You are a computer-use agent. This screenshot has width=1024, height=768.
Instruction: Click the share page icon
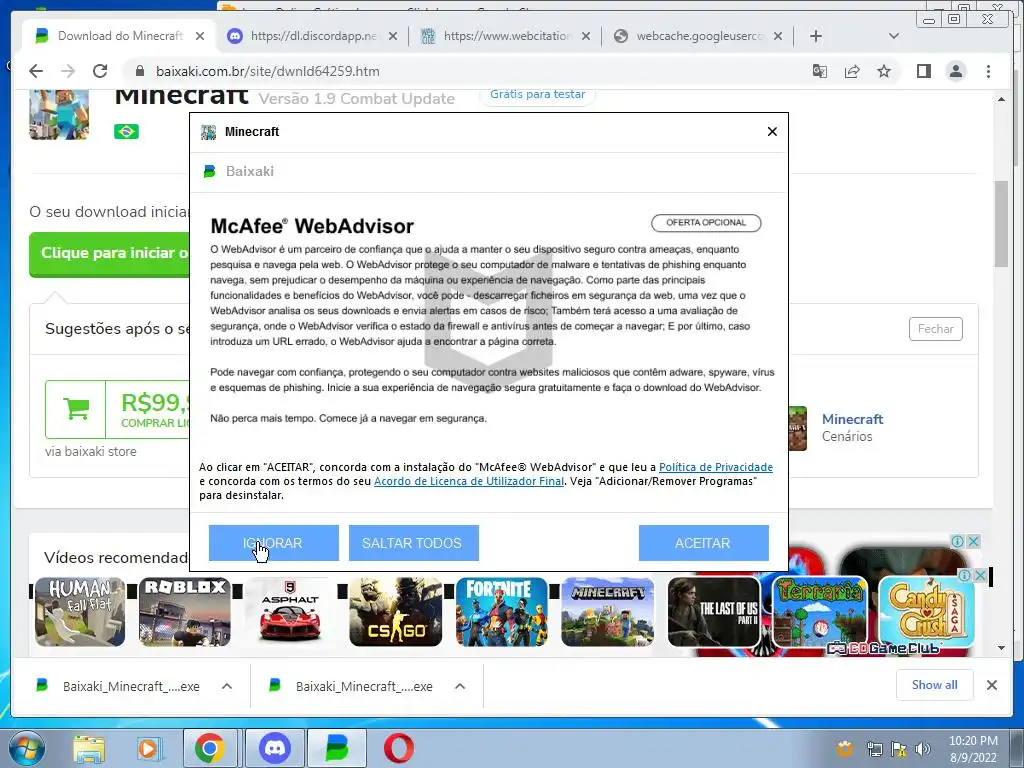(x=852, y=71)
